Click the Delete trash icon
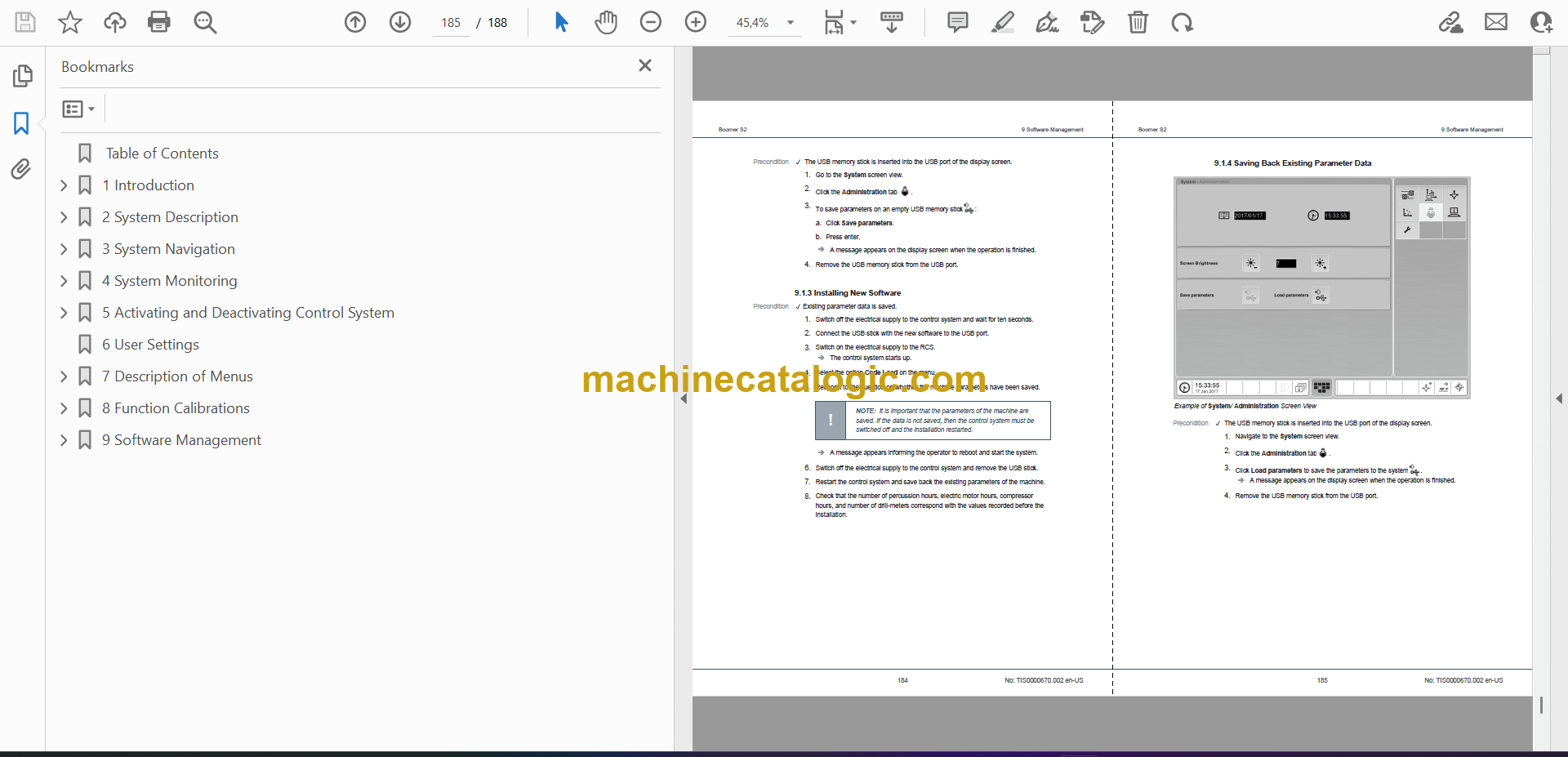The image size is (1568, 757). point(1138,22)
